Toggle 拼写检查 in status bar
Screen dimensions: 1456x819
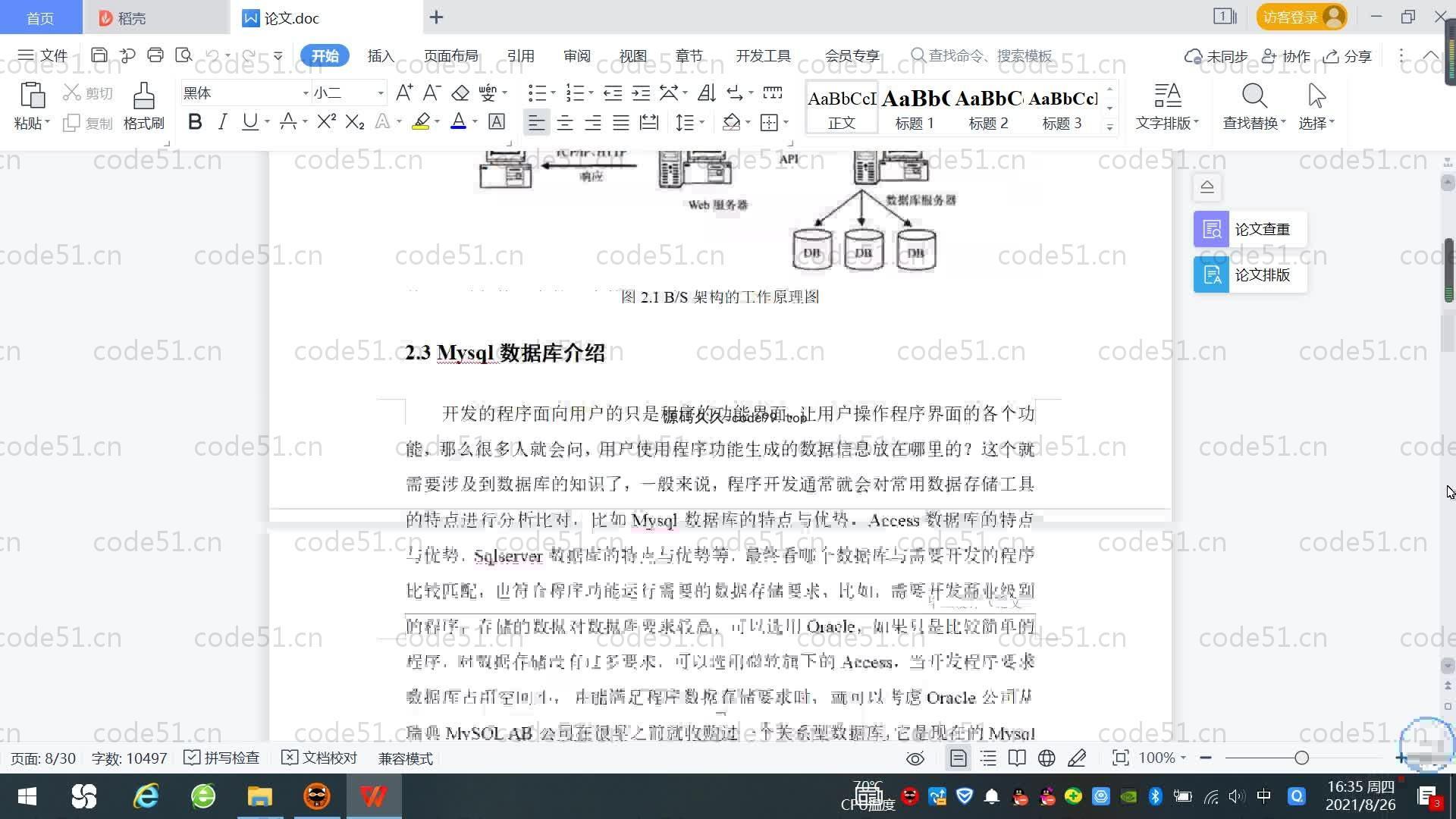pos(221,758)
